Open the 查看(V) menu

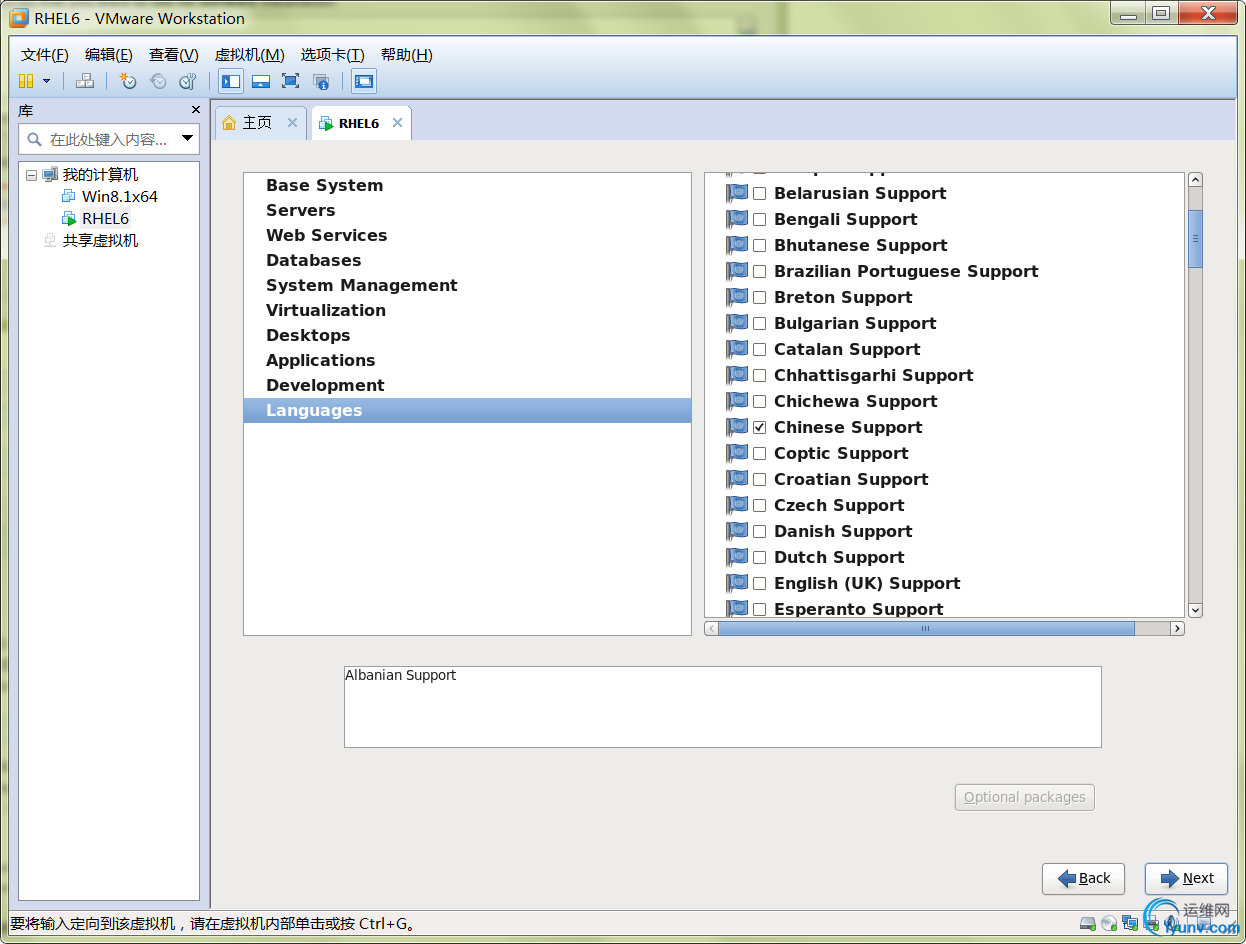click(x=174, y=55)
